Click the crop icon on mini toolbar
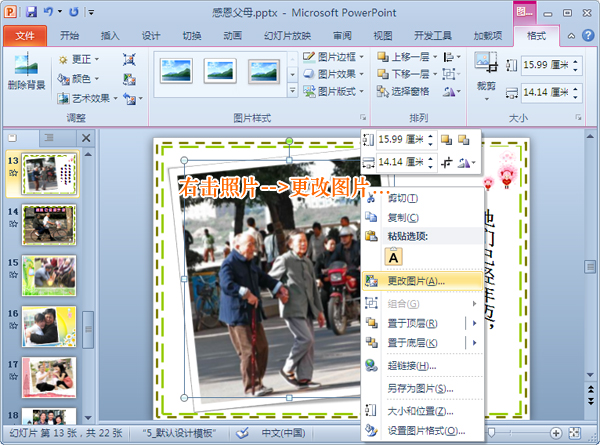Viewport: 600px width, 445px height. coord(446,163)
